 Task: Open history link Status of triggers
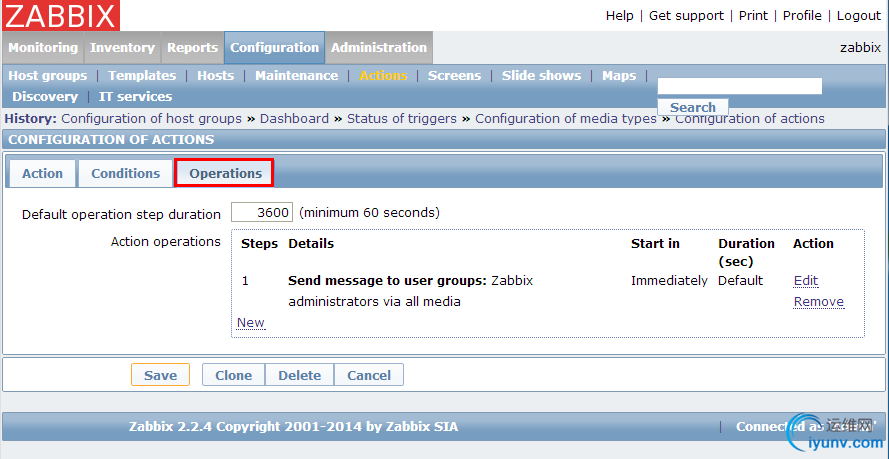pyautogui.click(x=402, y=118)
